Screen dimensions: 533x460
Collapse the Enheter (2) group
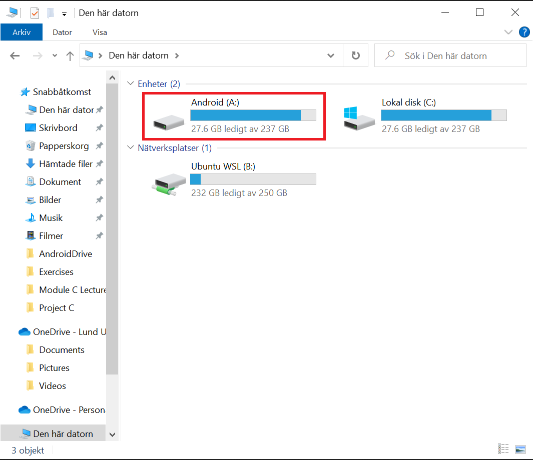[130, 83]
